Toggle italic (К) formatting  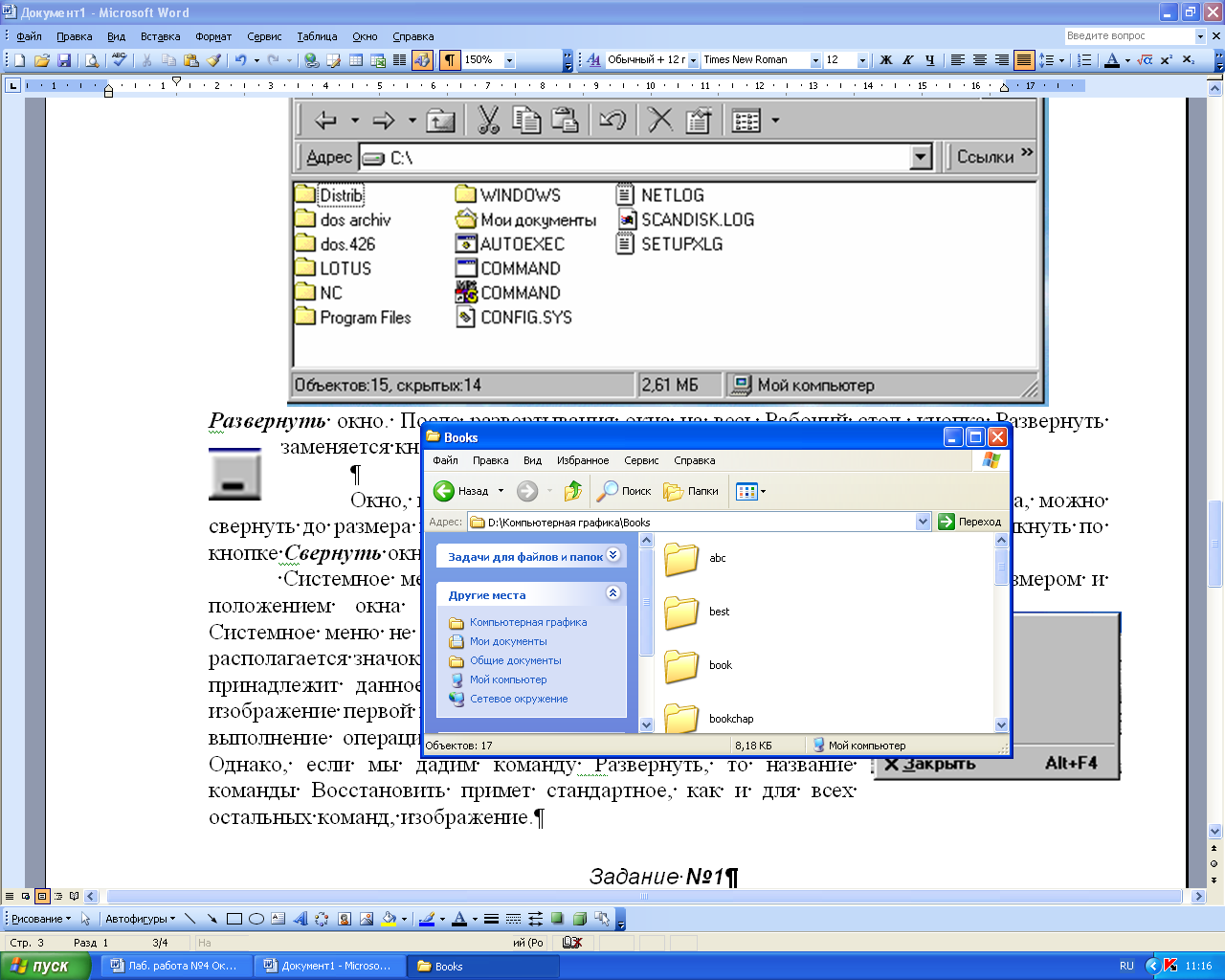908,60
